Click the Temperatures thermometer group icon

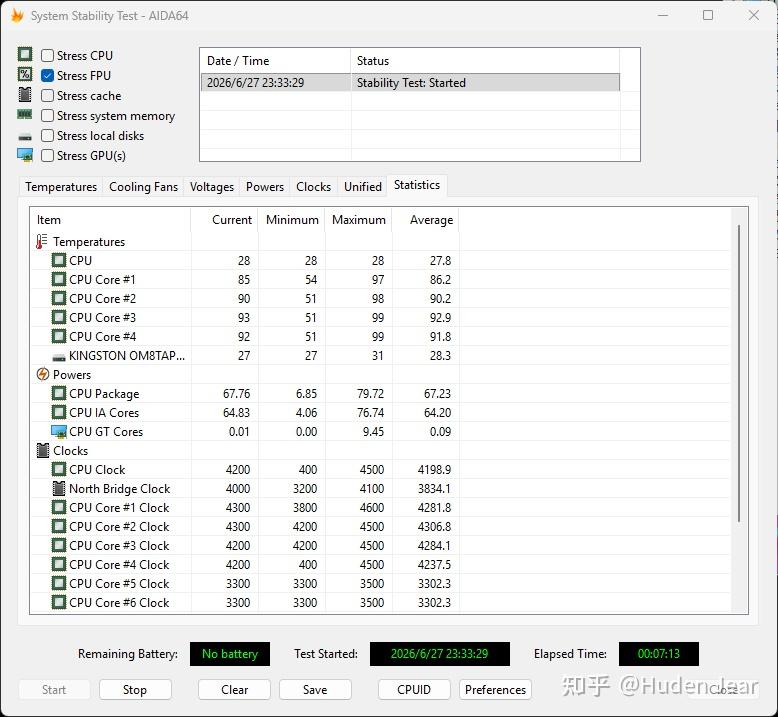[42, 242]
